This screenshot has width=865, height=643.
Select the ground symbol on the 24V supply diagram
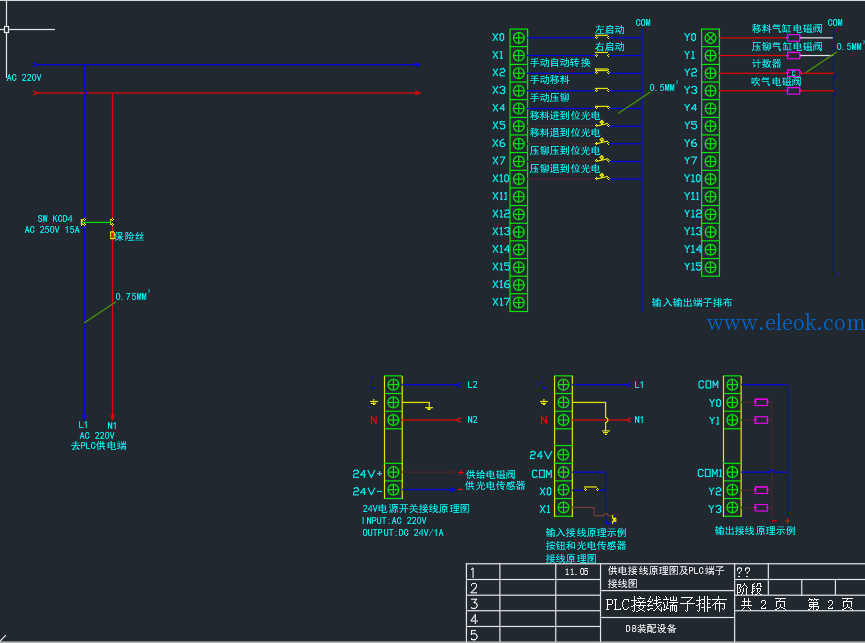429,408
